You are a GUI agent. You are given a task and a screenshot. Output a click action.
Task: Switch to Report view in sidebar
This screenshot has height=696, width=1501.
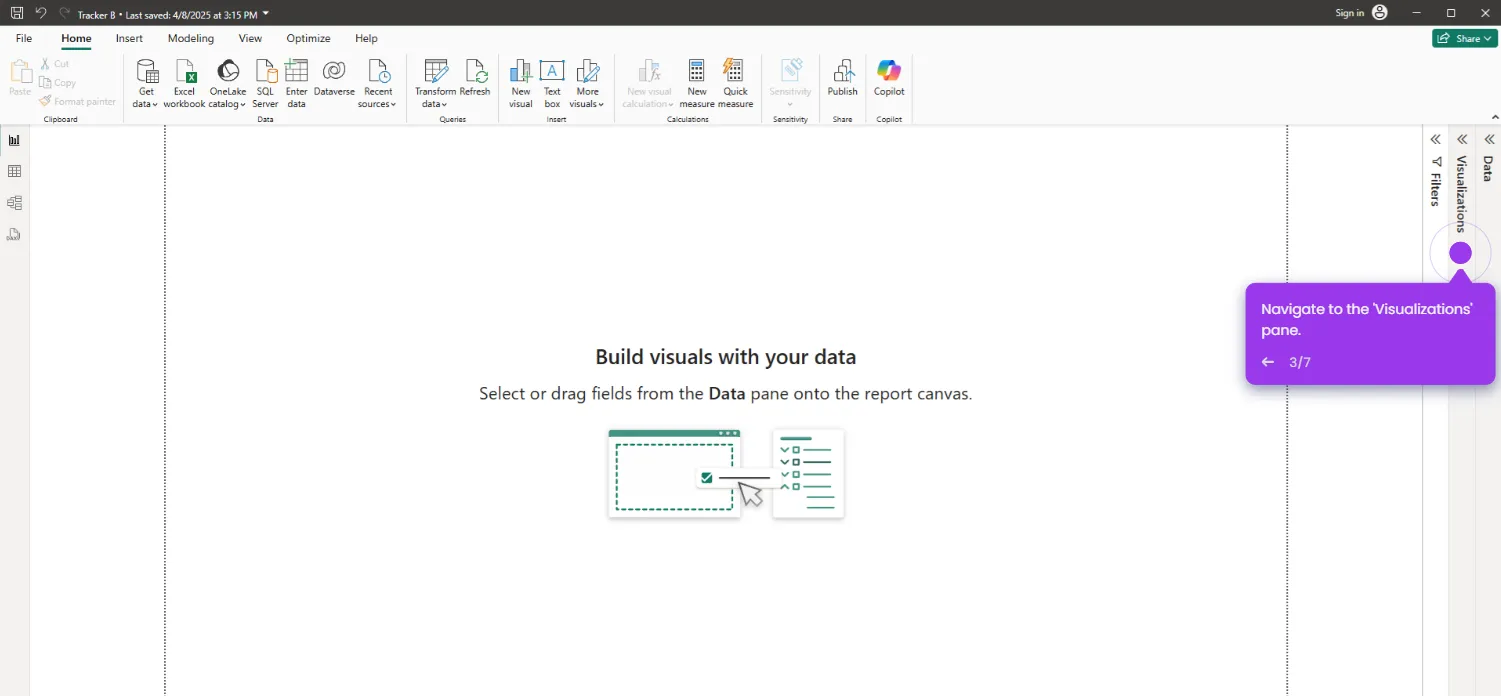click(14, 140)
